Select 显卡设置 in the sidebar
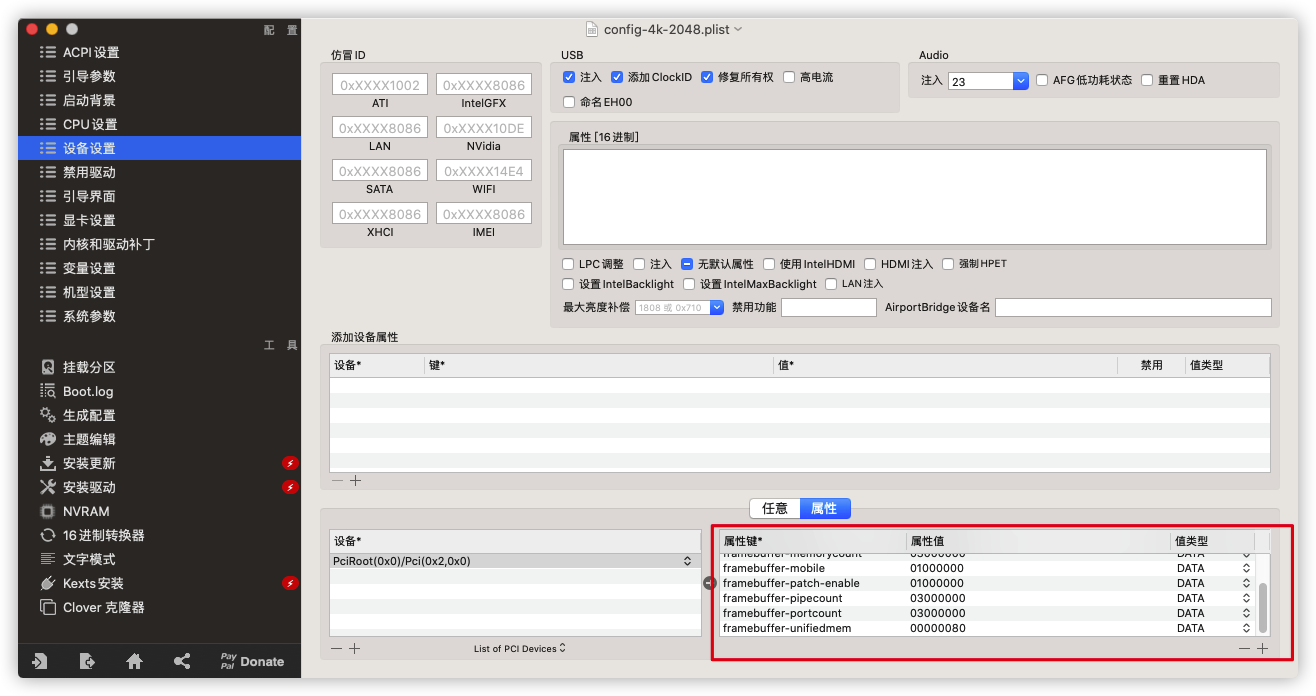This screenshot has height=696, width=1316. [89, 220]
